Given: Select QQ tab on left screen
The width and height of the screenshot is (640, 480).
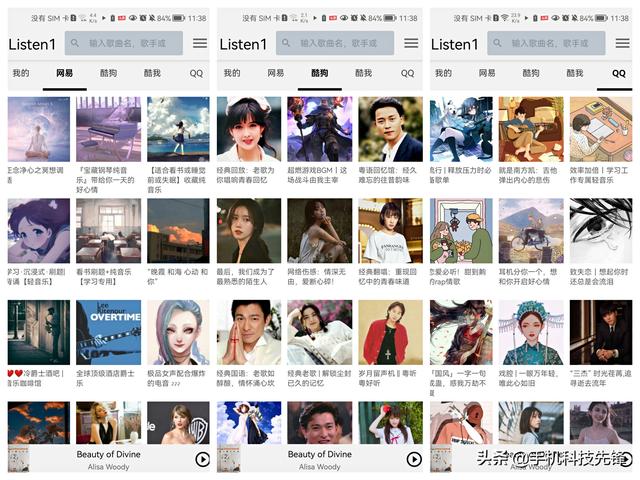Looking at the screenshot, I should 196,73.
